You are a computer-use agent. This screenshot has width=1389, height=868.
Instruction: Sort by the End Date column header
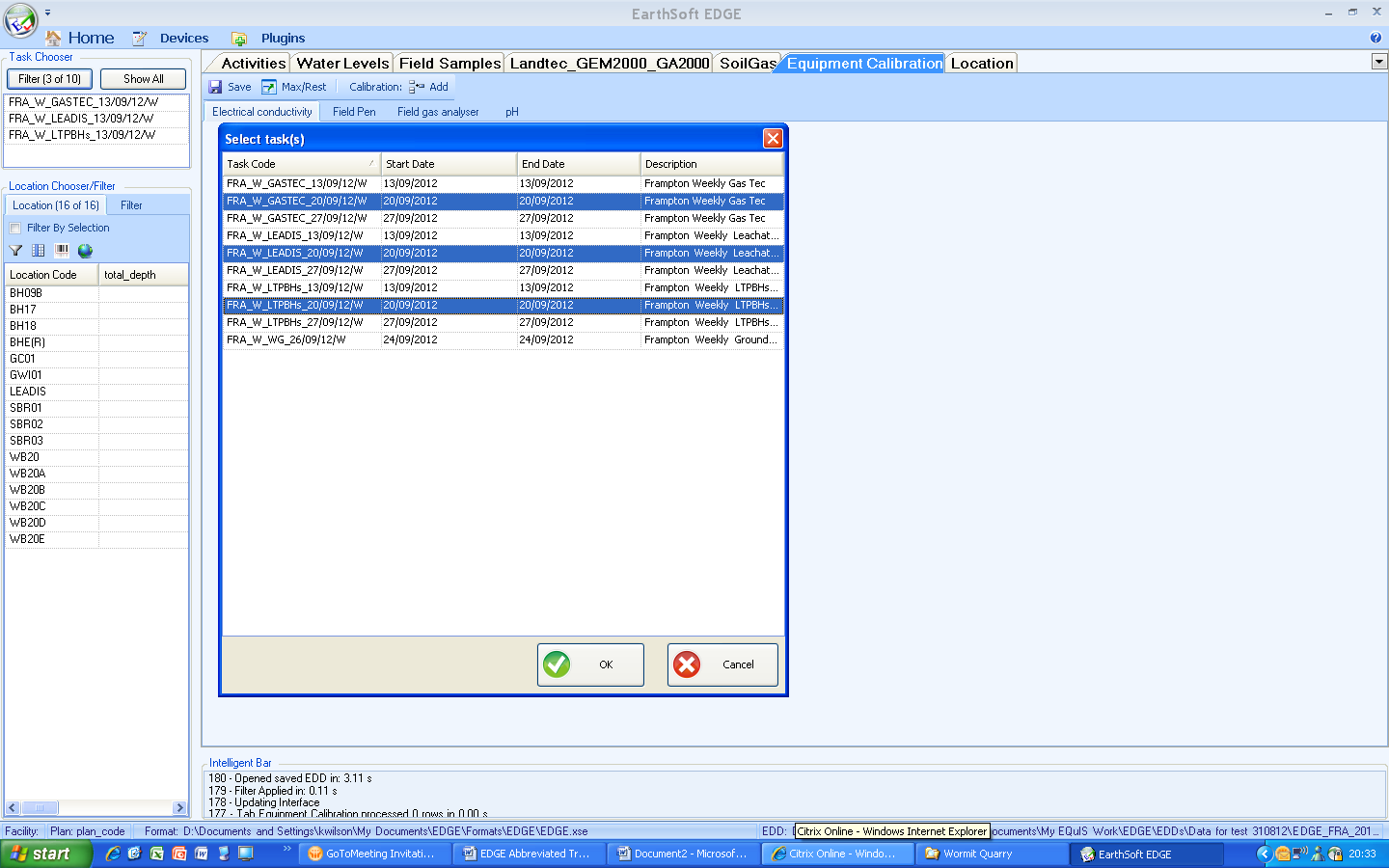(579, 164)
